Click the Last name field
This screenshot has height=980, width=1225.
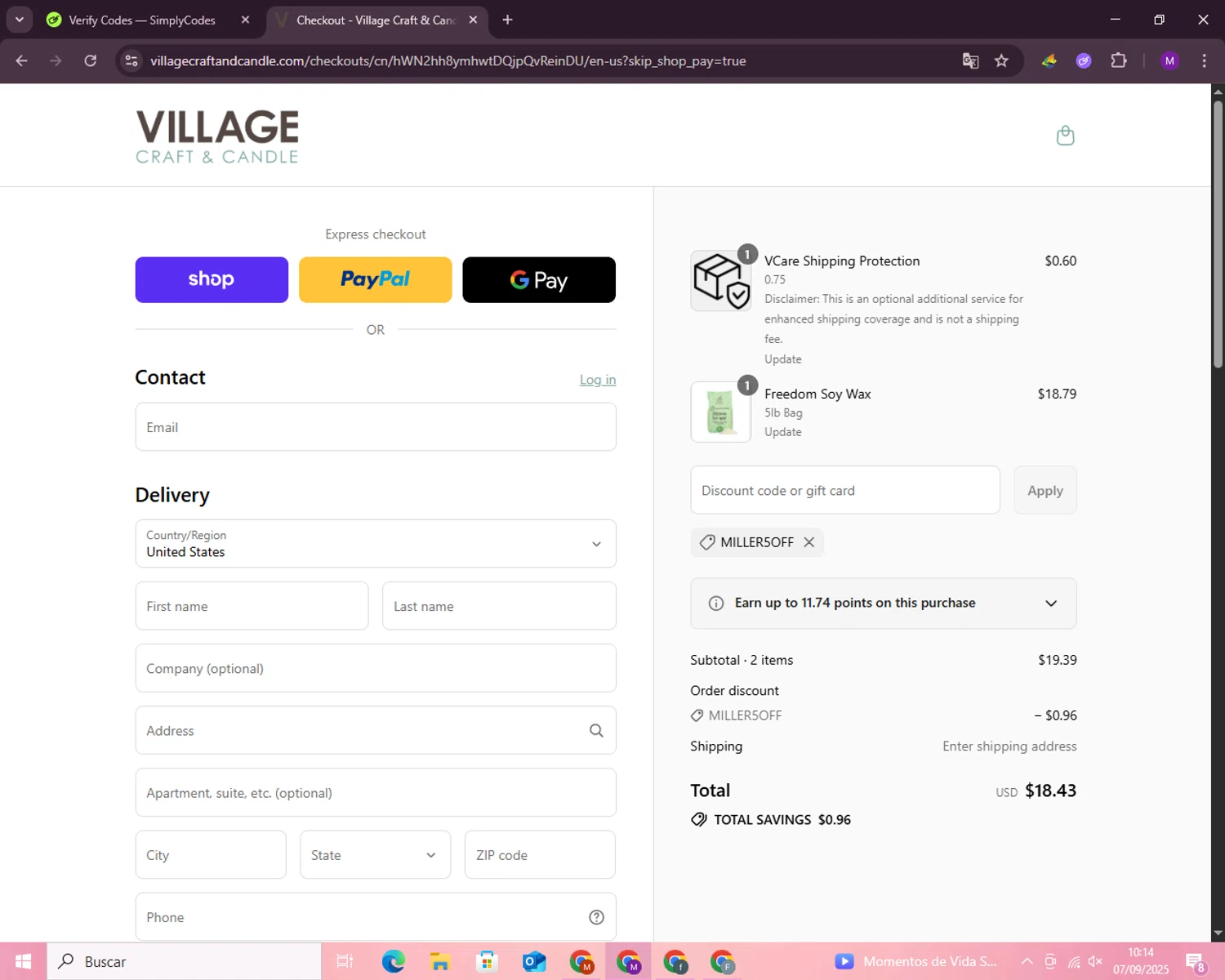pos(499,606)
